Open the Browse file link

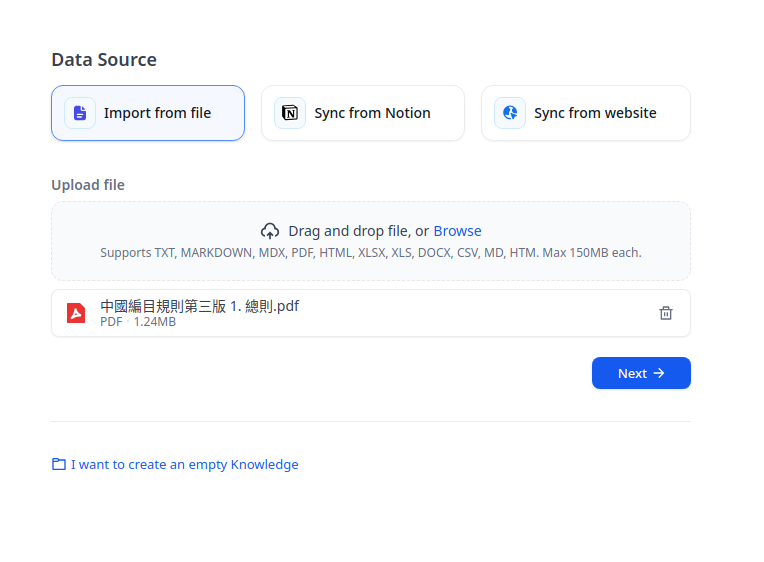(x=457, y=231)
